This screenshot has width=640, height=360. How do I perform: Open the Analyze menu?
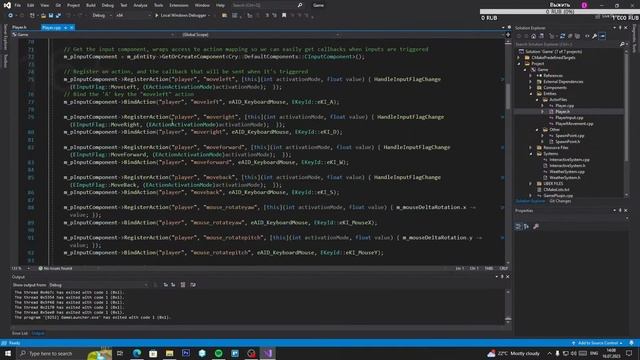coord(140,5)
